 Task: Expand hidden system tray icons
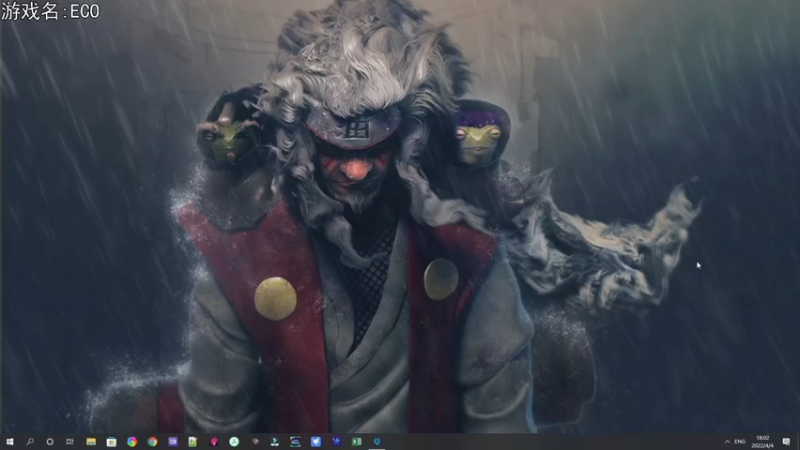click(x=727, y=442)
